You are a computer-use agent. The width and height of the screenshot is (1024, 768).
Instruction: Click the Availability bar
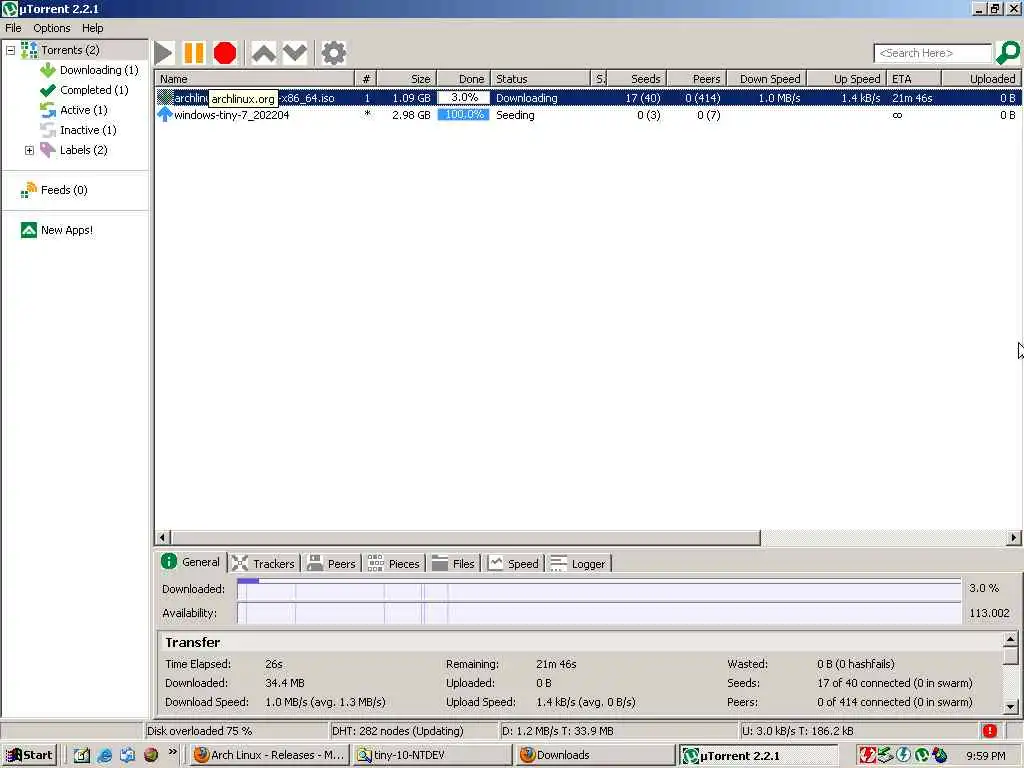[599, 613]
